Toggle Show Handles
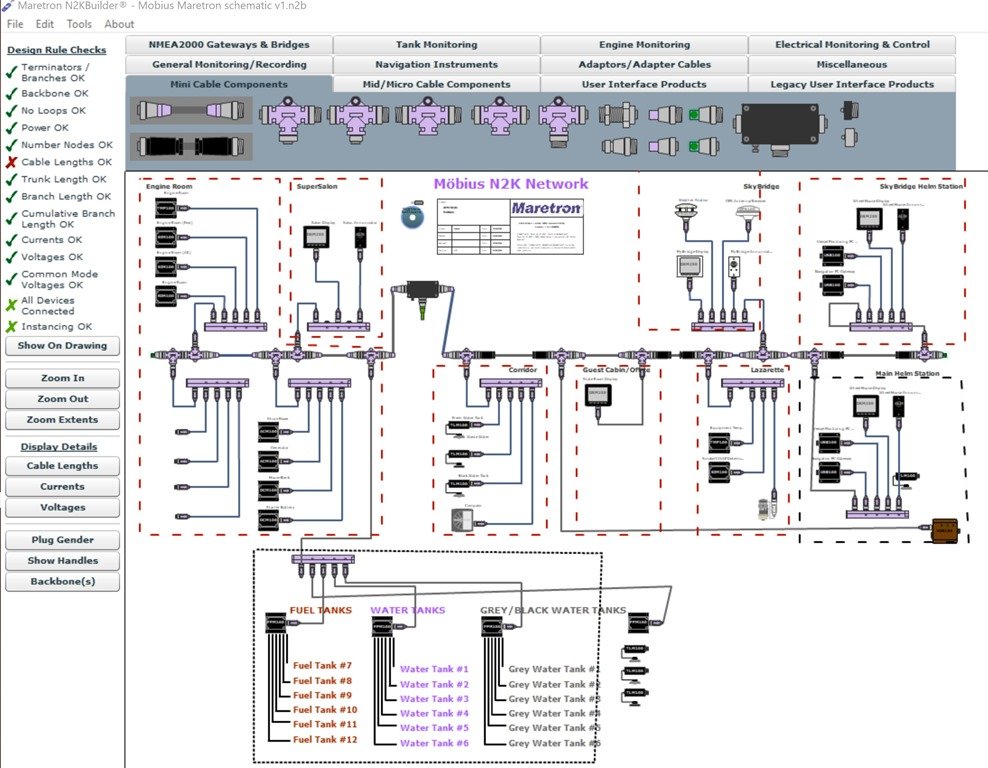988x768 pixels. [62, 561]
